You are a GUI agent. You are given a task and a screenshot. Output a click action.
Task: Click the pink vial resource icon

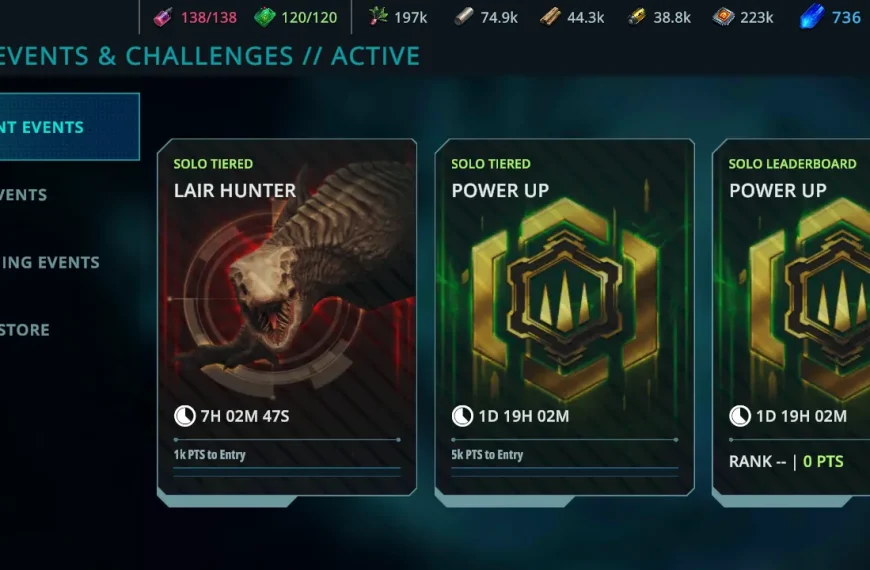(163, 18)
